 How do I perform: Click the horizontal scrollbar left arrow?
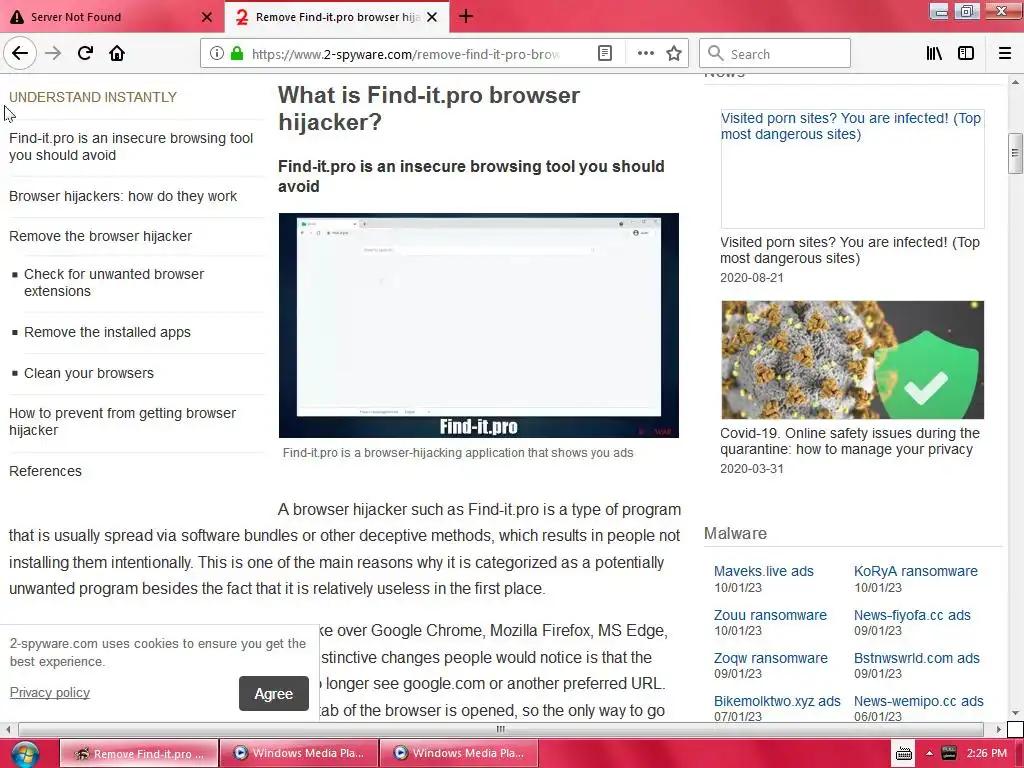8,729
